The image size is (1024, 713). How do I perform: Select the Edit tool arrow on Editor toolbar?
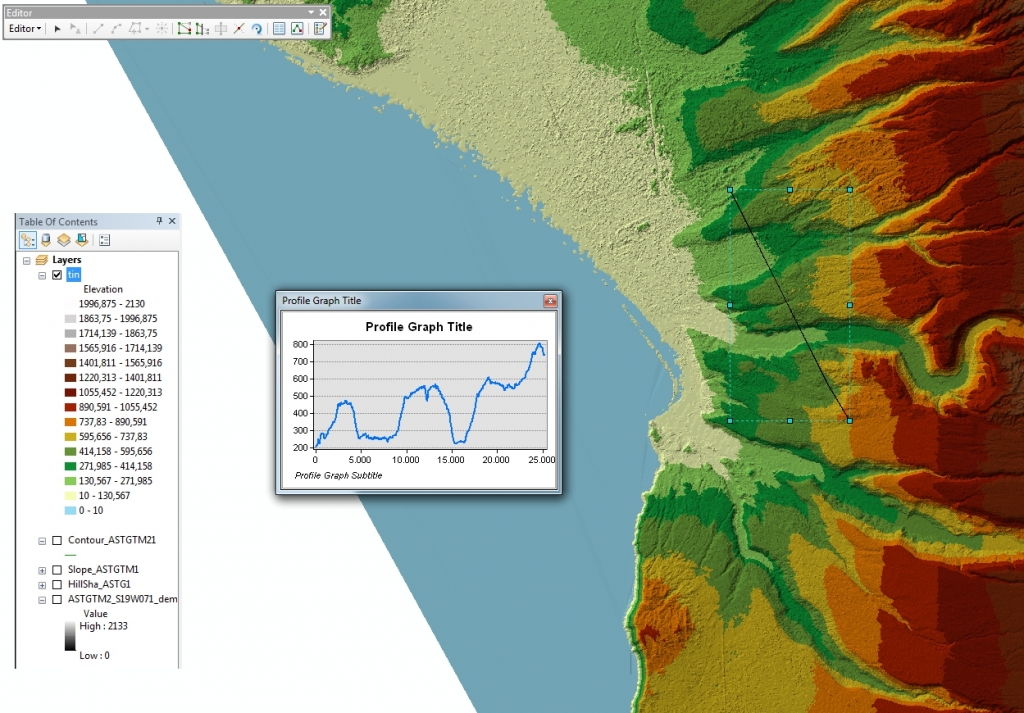point(57,28)
